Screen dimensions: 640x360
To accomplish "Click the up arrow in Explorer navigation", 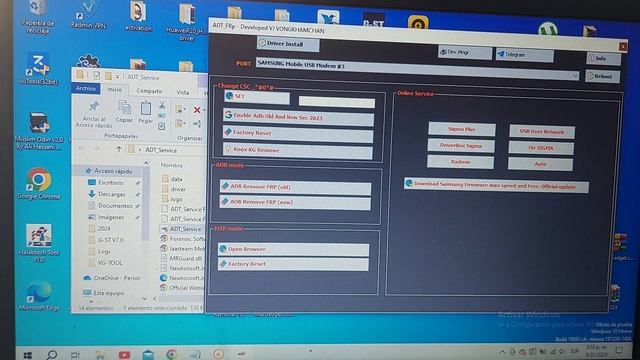I will tap(119, 149).
